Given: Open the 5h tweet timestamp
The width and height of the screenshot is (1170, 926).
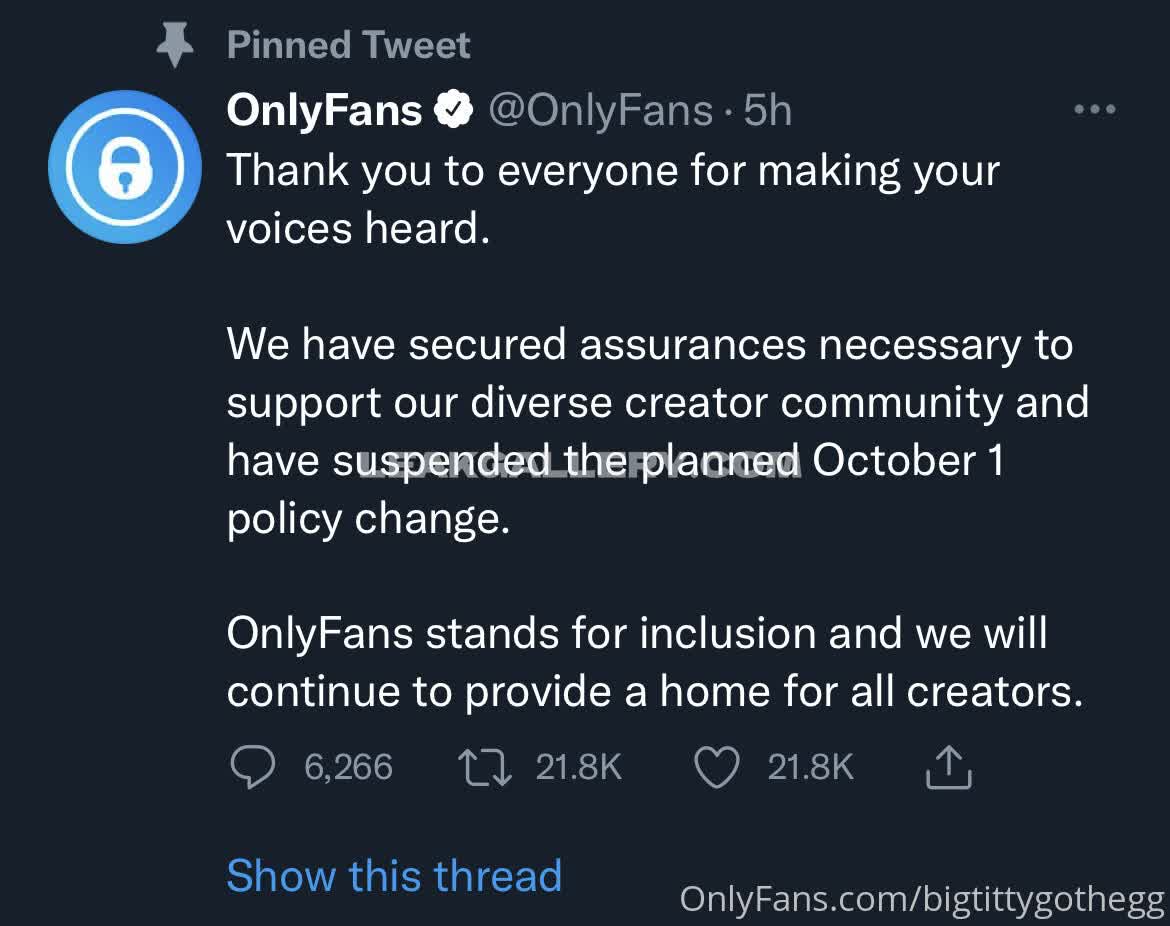Looking at the screenshot, I should (x=768, y=110).
